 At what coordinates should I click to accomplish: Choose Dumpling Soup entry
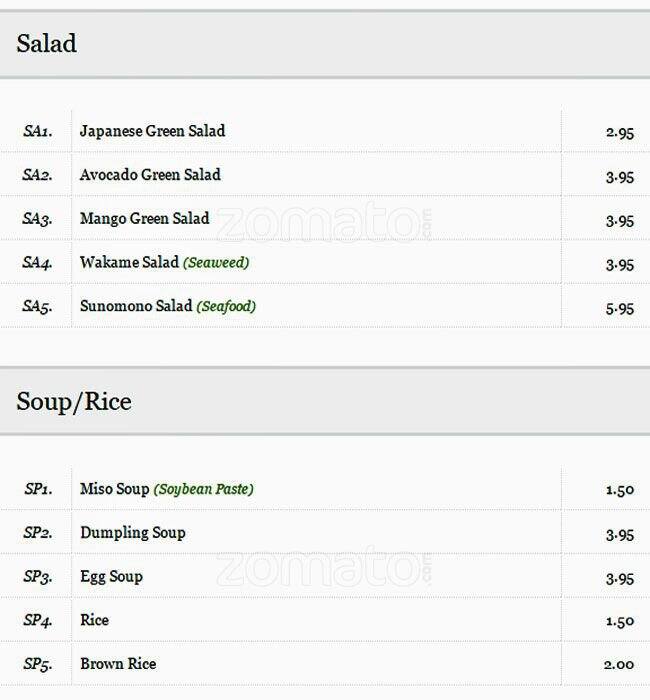click(x=132, y=533)
